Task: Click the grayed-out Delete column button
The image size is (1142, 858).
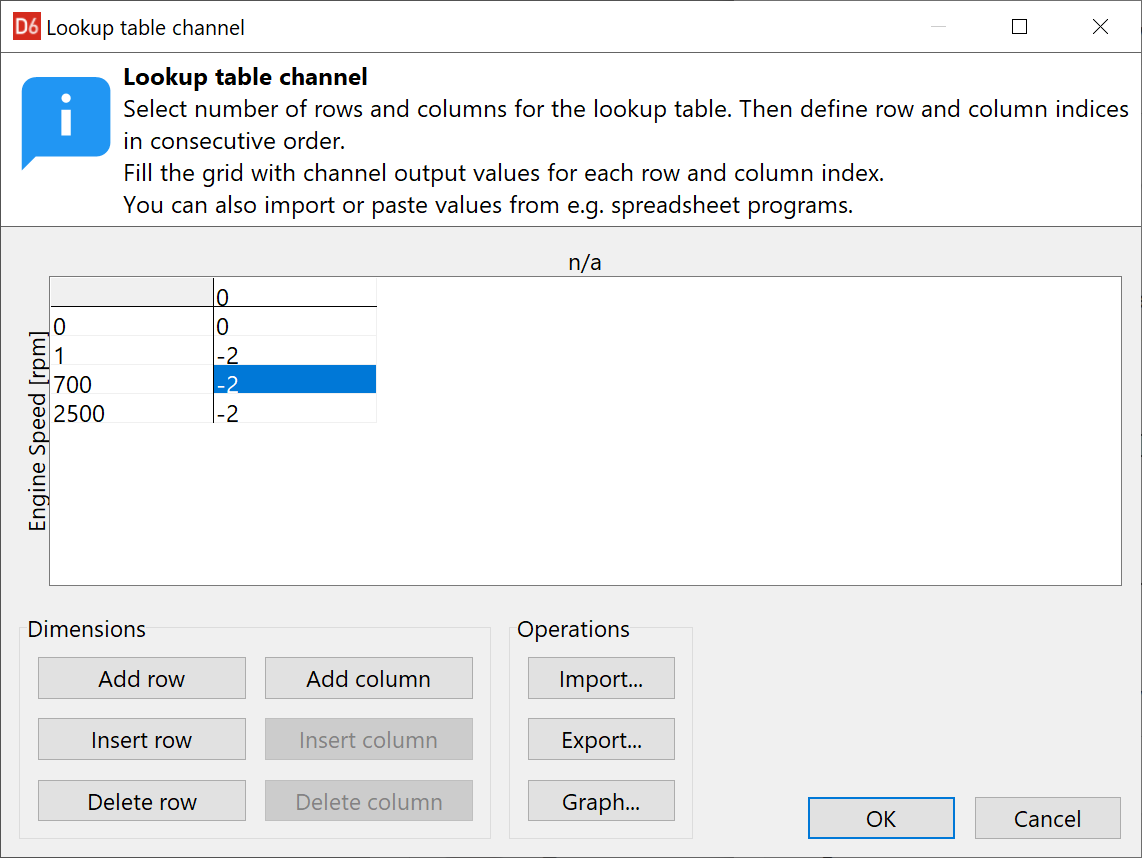Action: pyautogui.click(x=369, y=801)
